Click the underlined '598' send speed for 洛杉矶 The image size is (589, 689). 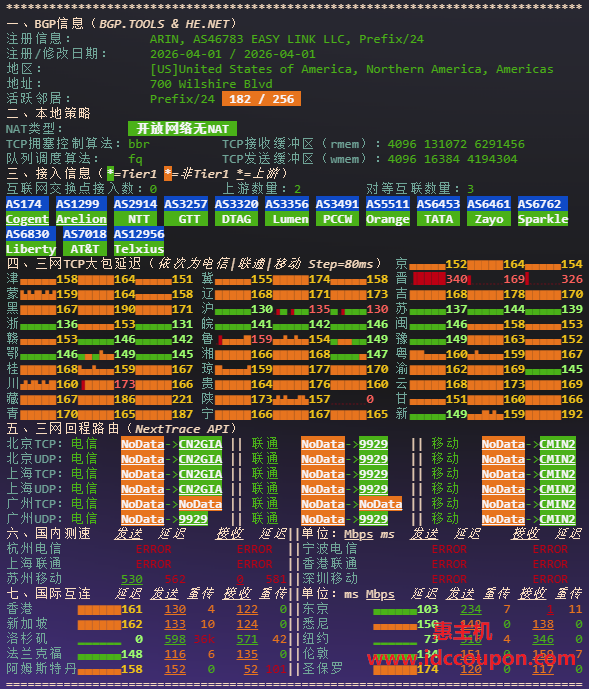[x=175, y=639]
